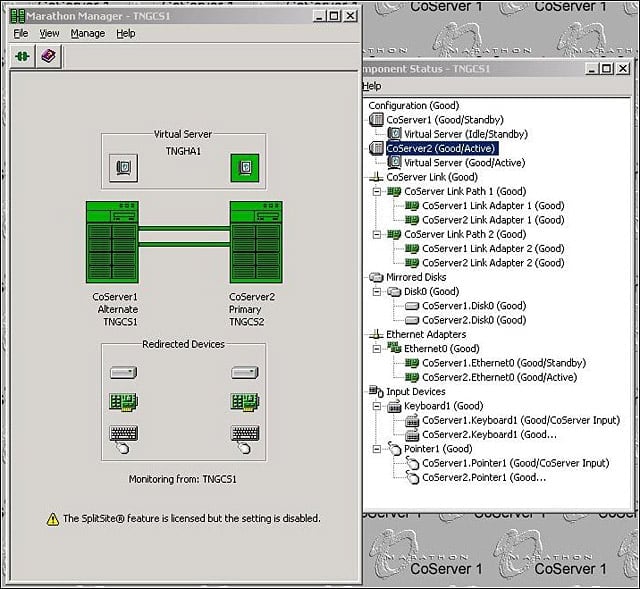Click Ethernet0 adapter icon in tree
This screenshot has width=640, height=589.
[x=394, y=348]
